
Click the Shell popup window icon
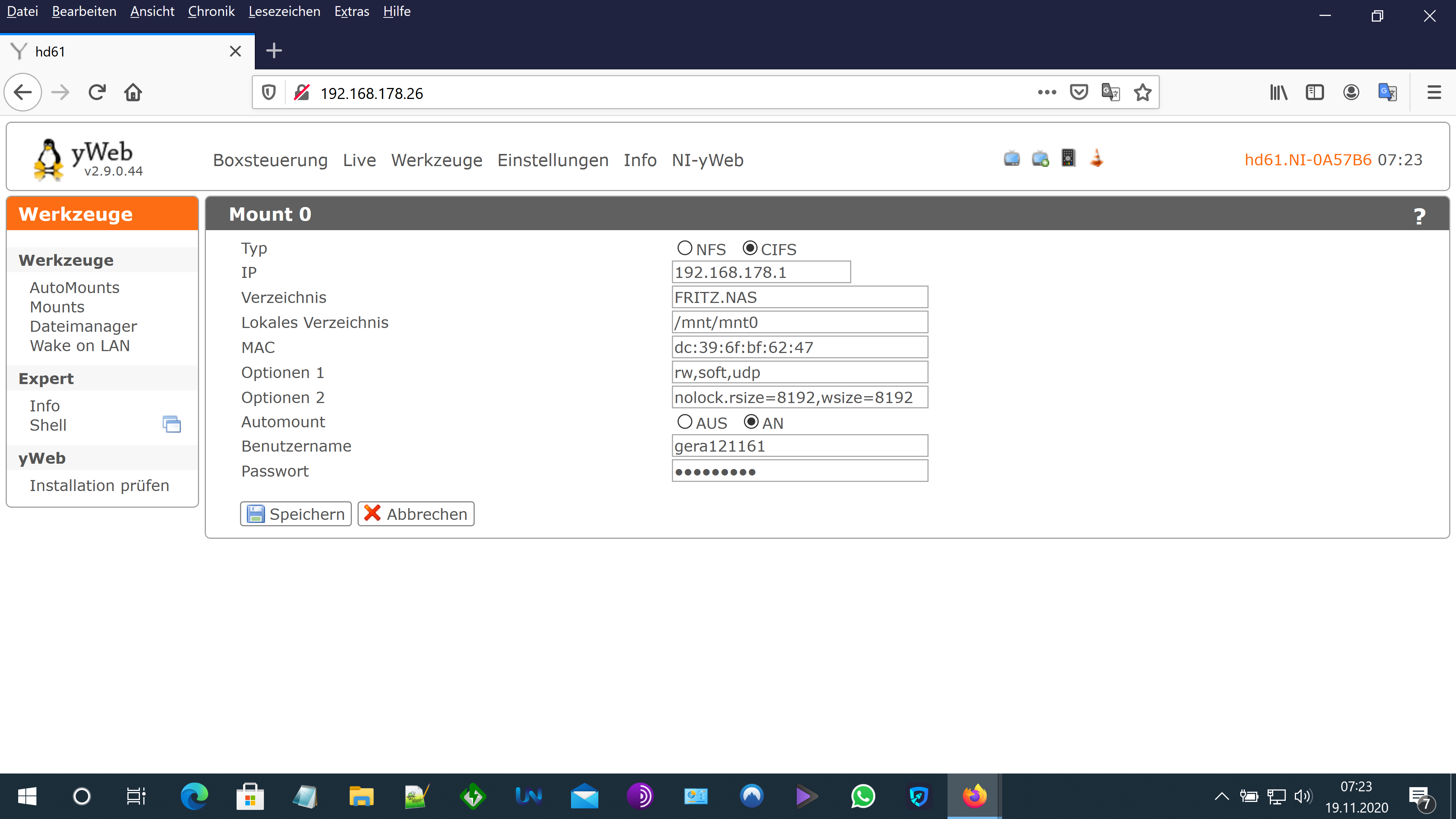tap(172, 425)
